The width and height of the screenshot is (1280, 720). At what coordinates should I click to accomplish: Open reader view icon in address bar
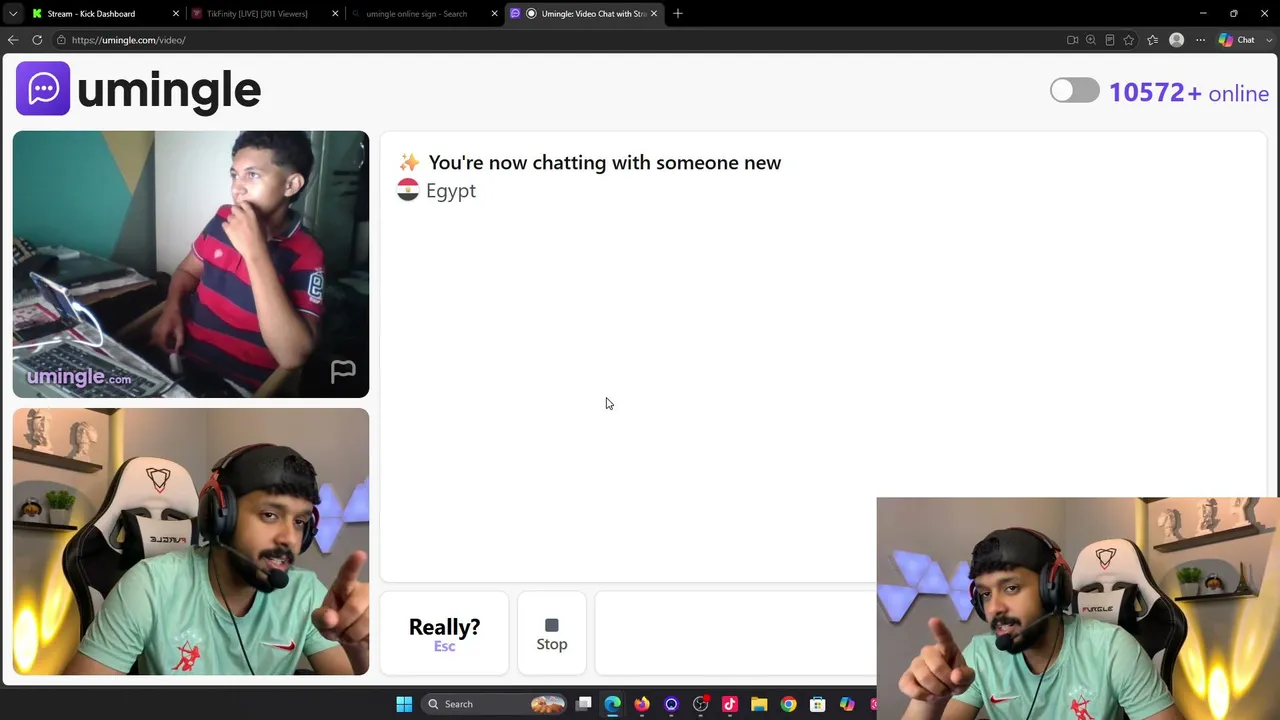point(1110,40)
